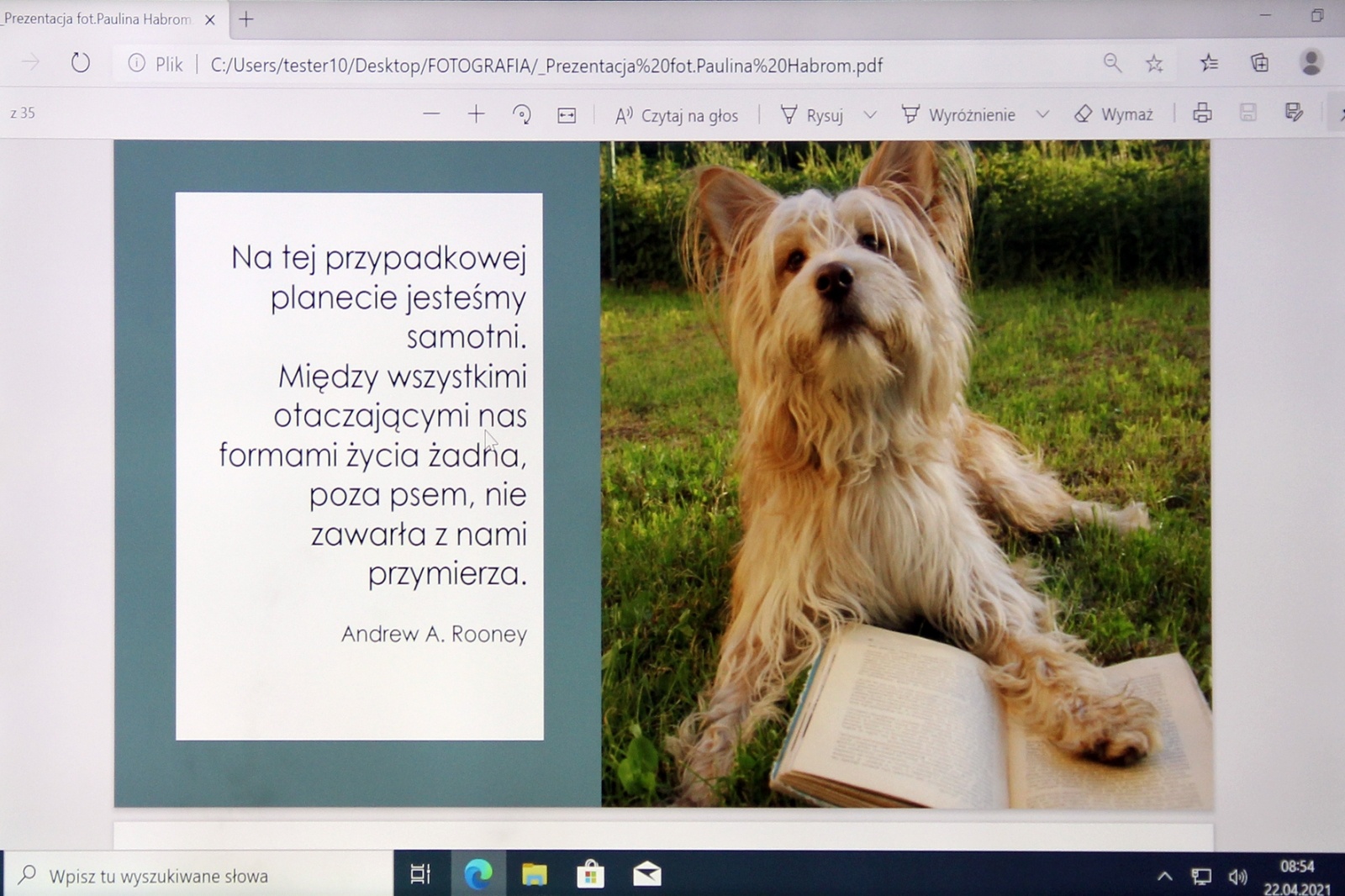Open a new browser tab
The image size is (1345, 896).
pyautogui.click(x=246, y=19)
